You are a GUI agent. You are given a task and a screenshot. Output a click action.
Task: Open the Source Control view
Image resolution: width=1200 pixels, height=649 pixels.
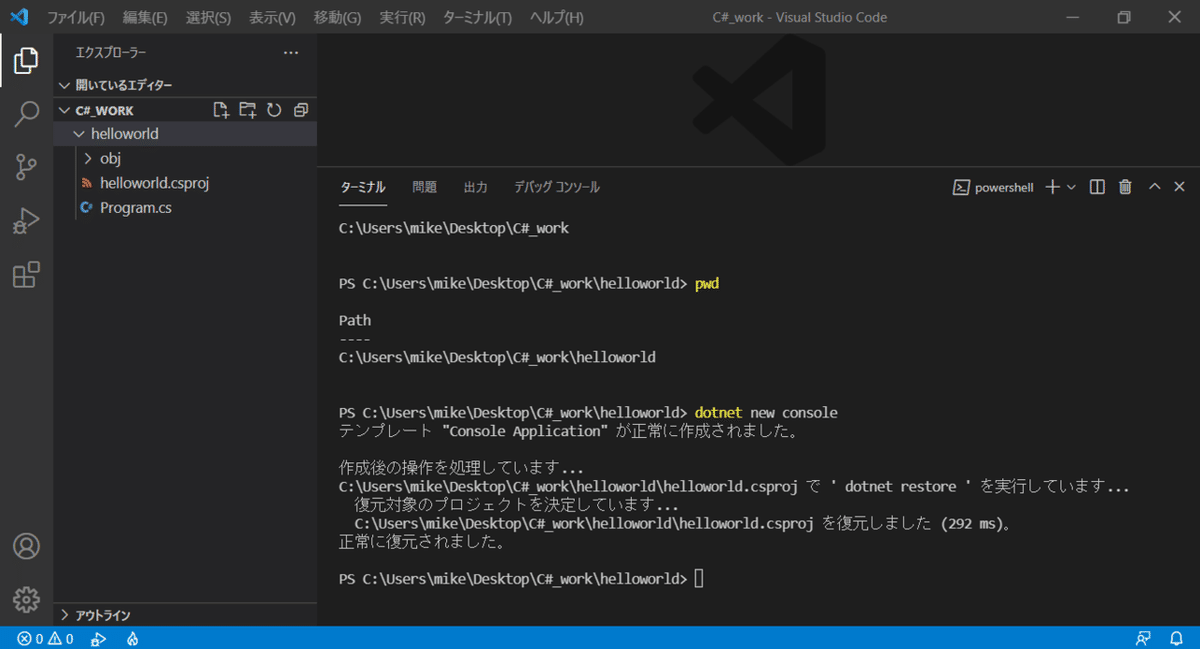pos(26,167)
